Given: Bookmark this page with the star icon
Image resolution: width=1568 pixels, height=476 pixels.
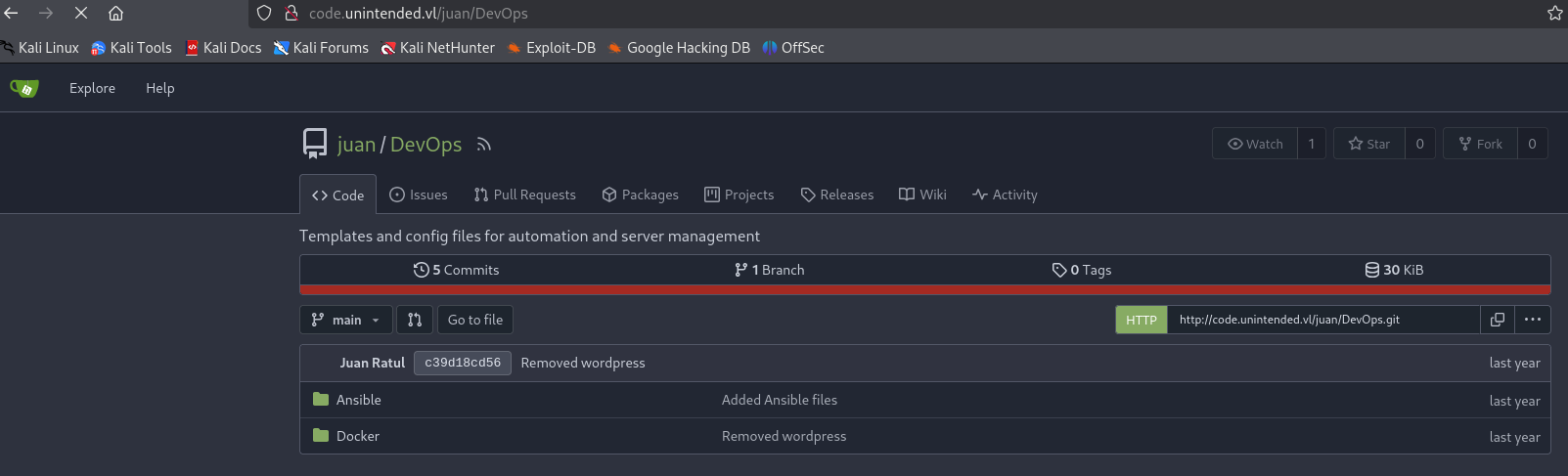Looking at the screenshot, I should (1555, 13).
